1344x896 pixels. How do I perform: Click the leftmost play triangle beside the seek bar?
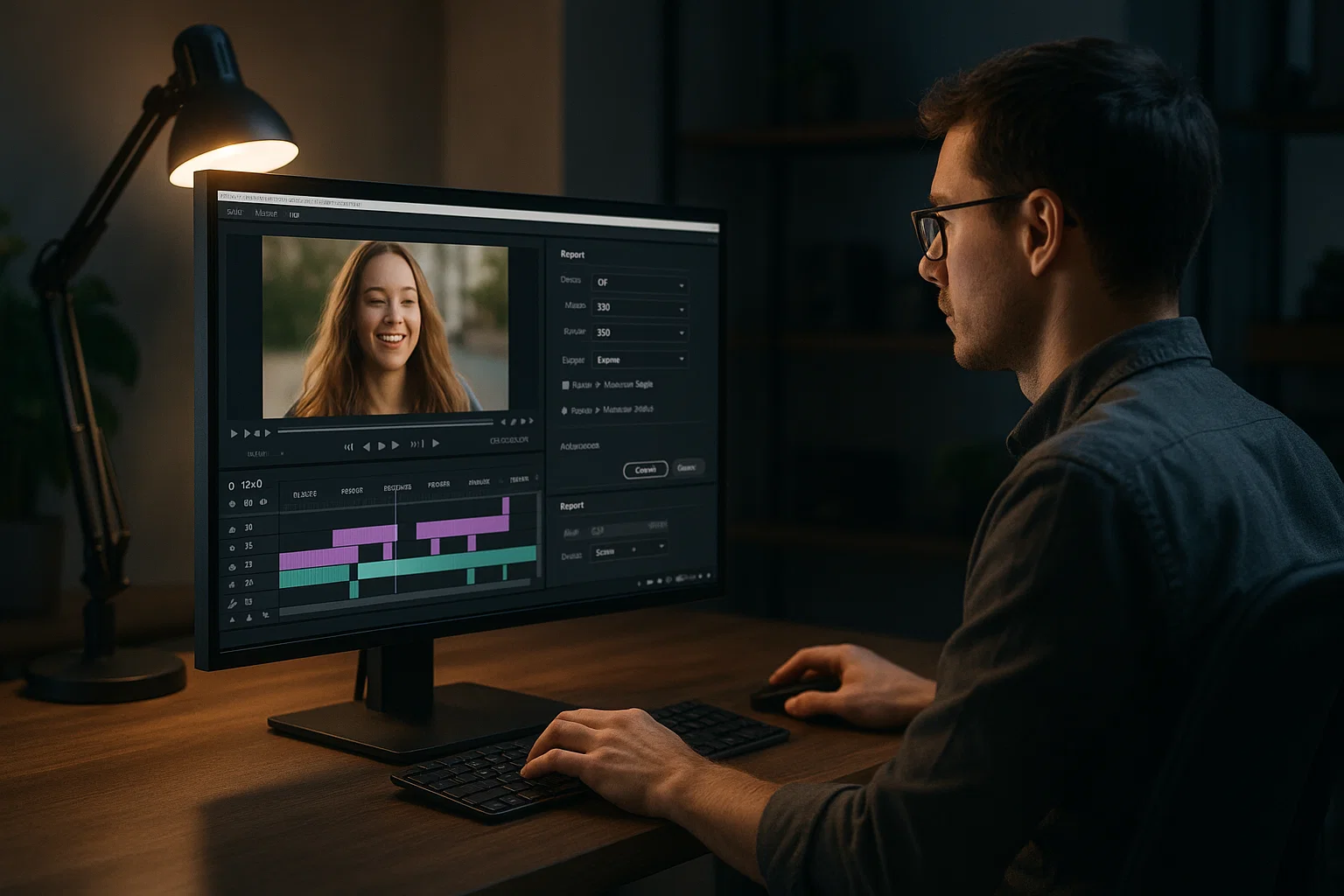tap(234, 433)
